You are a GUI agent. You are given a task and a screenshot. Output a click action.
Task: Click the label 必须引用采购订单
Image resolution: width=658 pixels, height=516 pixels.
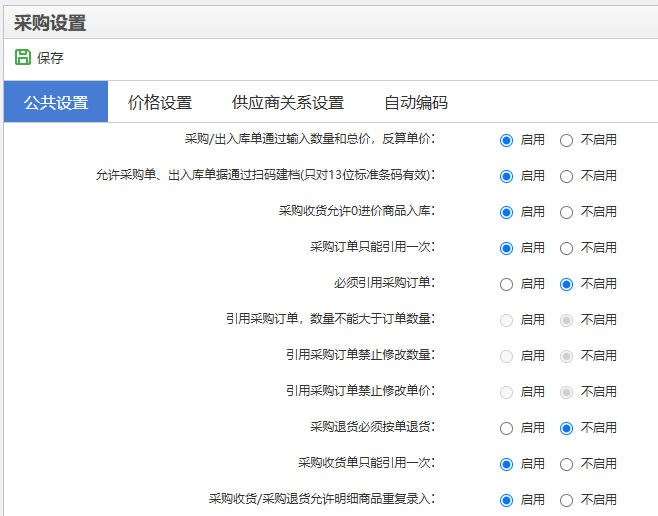coord(384,283)
